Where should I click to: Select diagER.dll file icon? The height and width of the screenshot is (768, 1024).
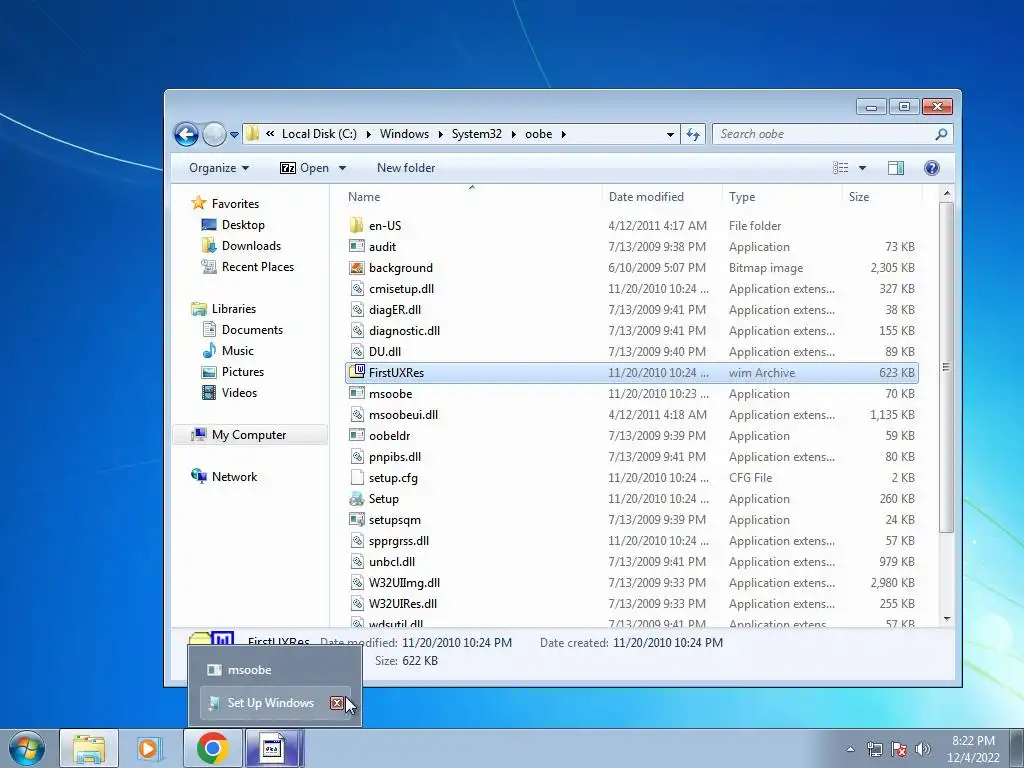point(357,310)
